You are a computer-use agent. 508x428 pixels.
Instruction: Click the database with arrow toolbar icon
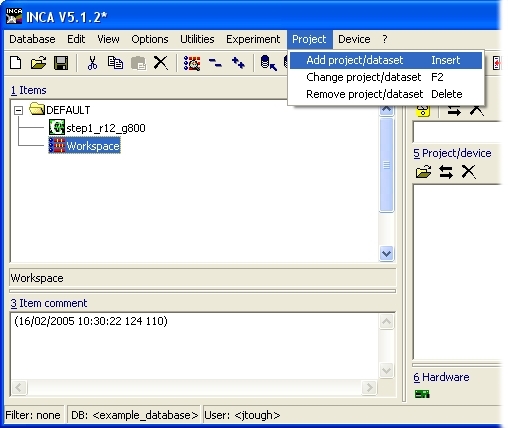point(269,63)
